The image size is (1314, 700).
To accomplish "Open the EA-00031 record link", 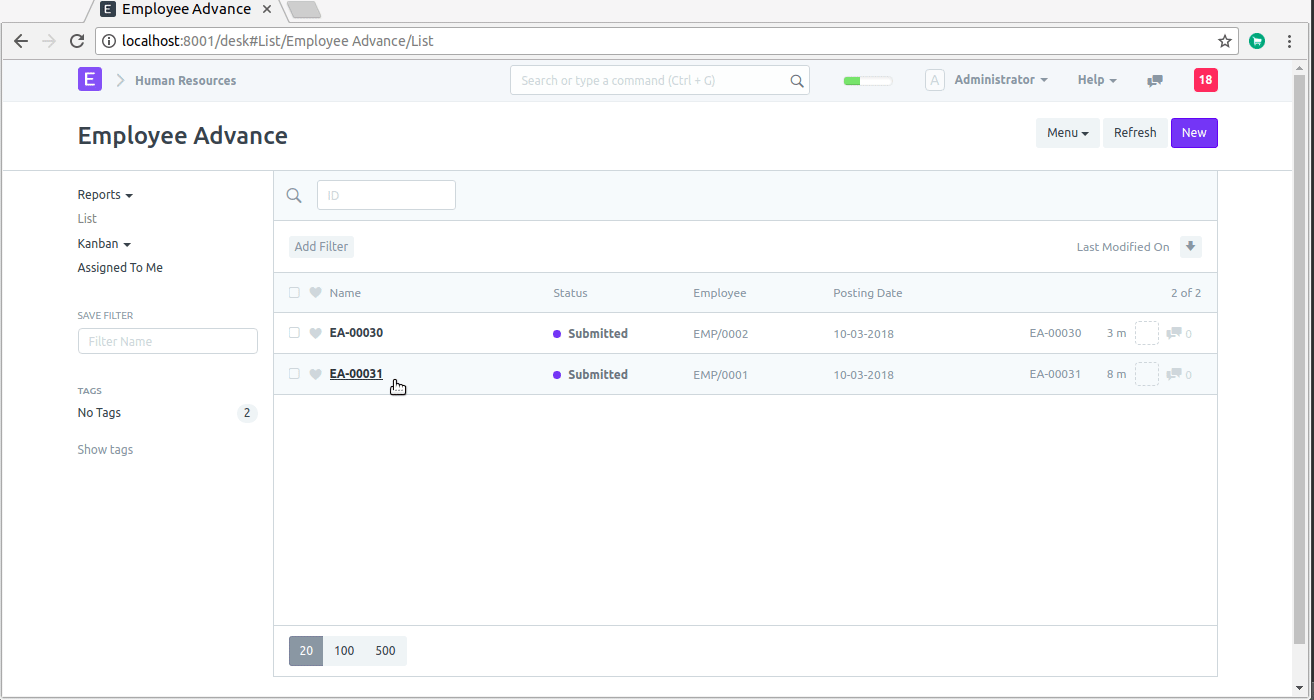I will pyautogui.click(x=356, y=374).
